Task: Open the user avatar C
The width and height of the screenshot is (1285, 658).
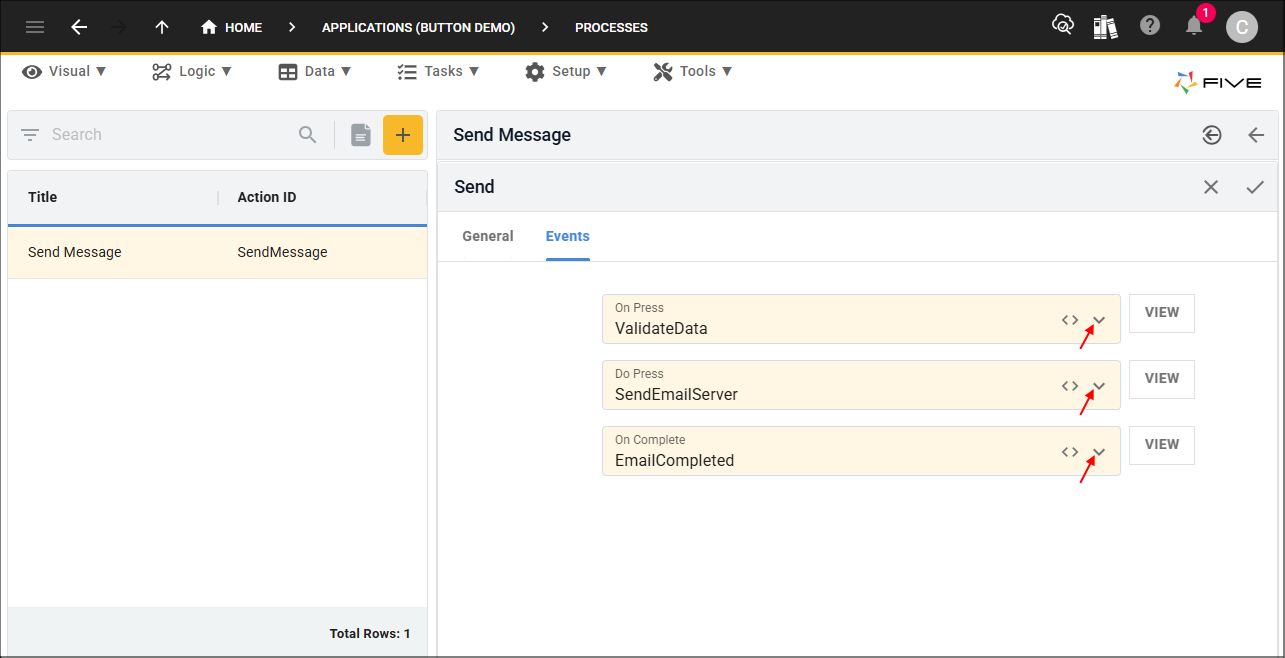Action: [1242, 27]
